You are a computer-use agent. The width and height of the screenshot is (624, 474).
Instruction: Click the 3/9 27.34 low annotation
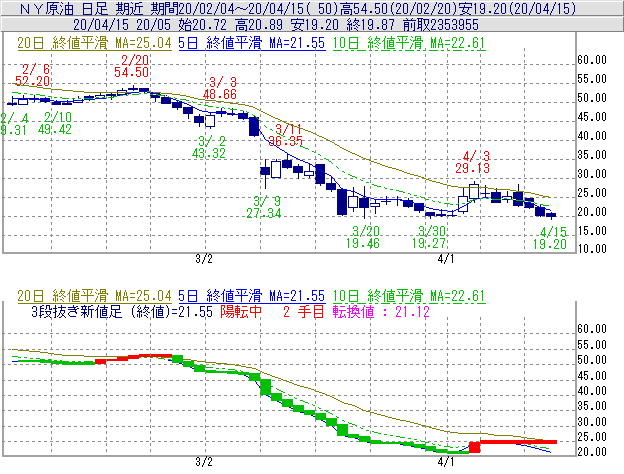pos(264,207)
